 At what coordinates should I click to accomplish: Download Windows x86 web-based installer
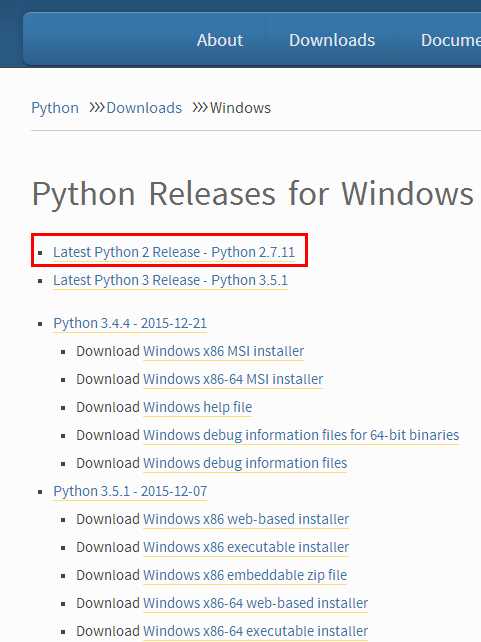(246, 519)
